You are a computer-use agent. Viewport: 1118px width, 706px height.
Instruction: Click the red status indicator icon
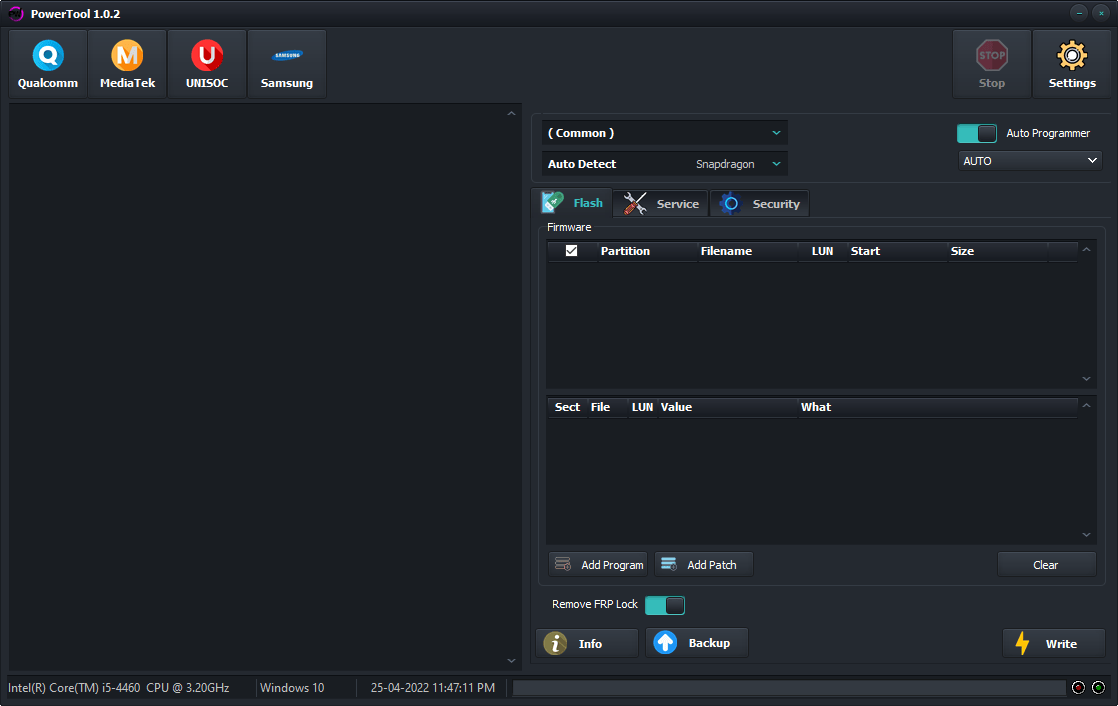1078,687
